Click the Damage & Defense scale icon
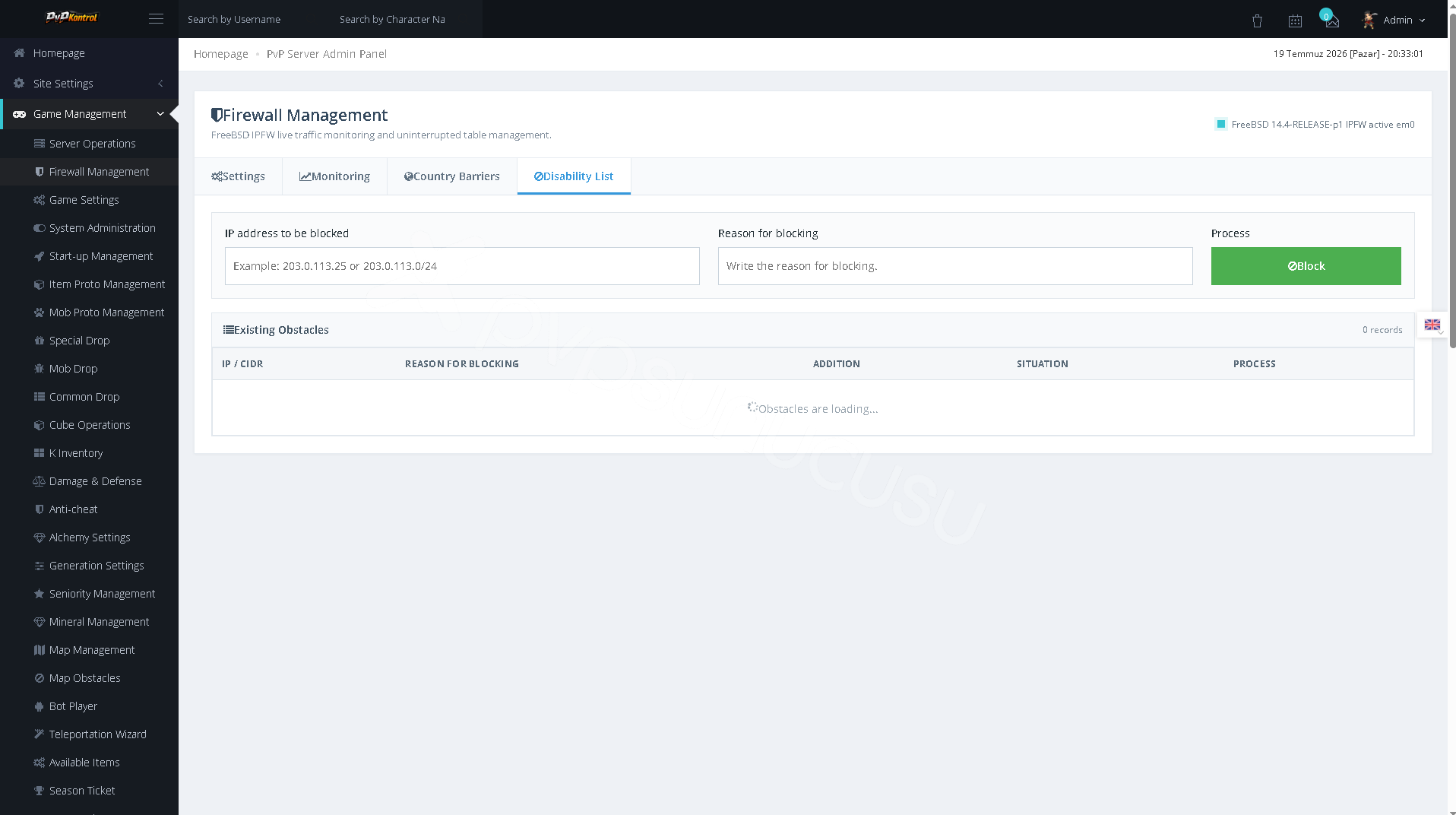The width and height of the screenshot is (1456, 815). pyautogui.click(x=40, y=481)
